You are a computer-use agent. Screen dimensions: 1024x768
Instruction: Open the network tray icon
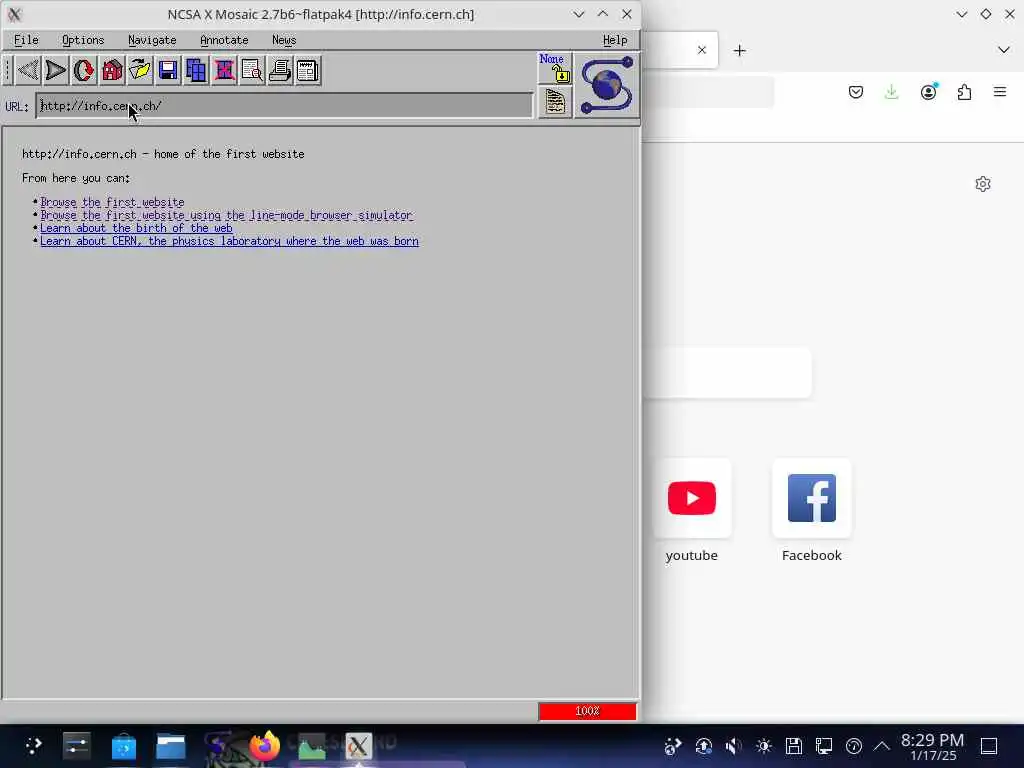point(824,746)
